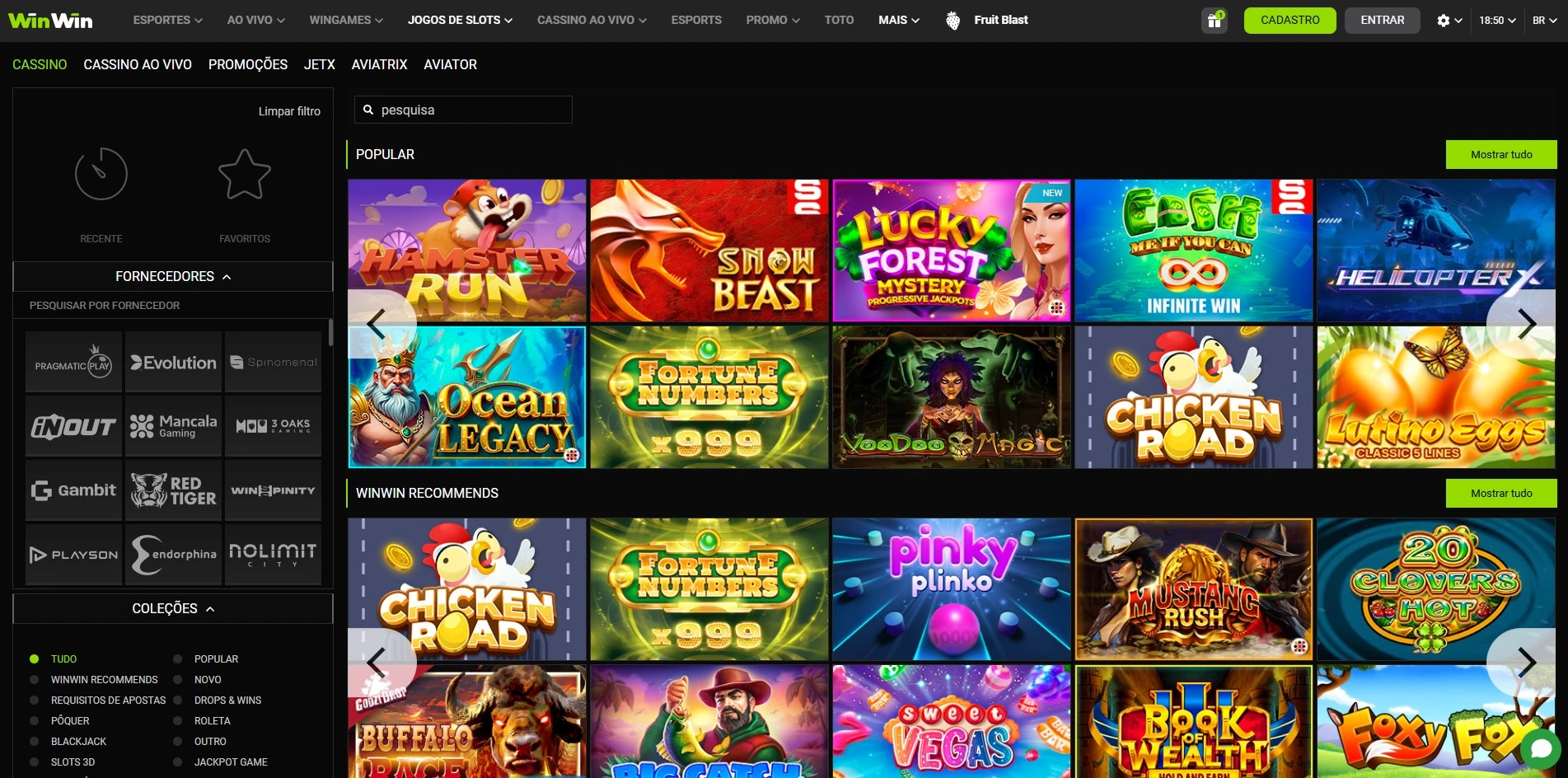The height and width of the screenshot is (778, 1568).
Task: Open the BR language dropdown
Action: click(x=1544, y=21)
